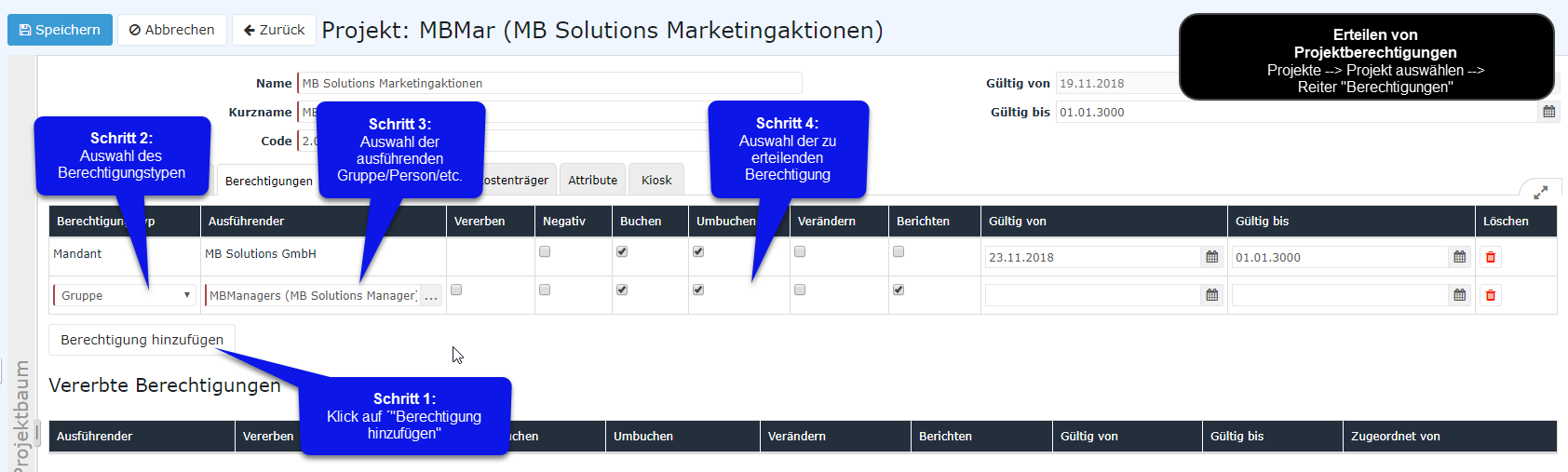Open the MBManagers selector ellipsis button
This screenshot has height=472, width=1568.
430,296
